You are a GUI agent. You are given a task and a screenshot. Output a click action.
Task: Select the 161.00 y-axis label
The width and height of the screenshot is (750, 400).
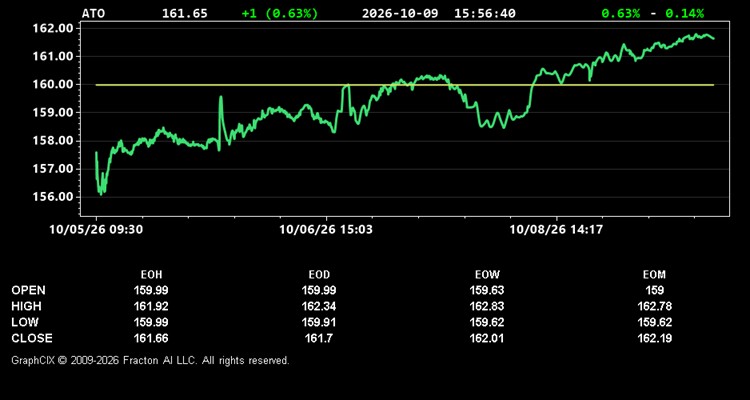click(53, 56)
